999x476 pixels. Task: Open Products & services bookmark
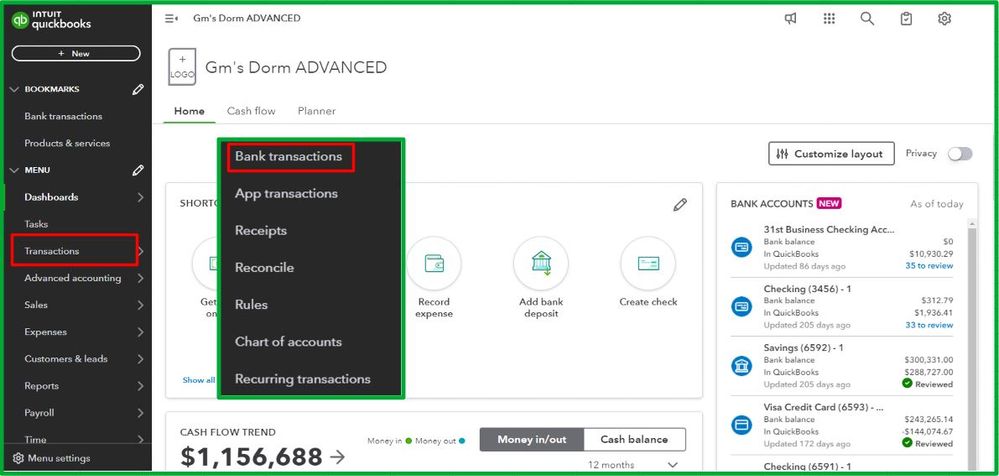[67, 143]
